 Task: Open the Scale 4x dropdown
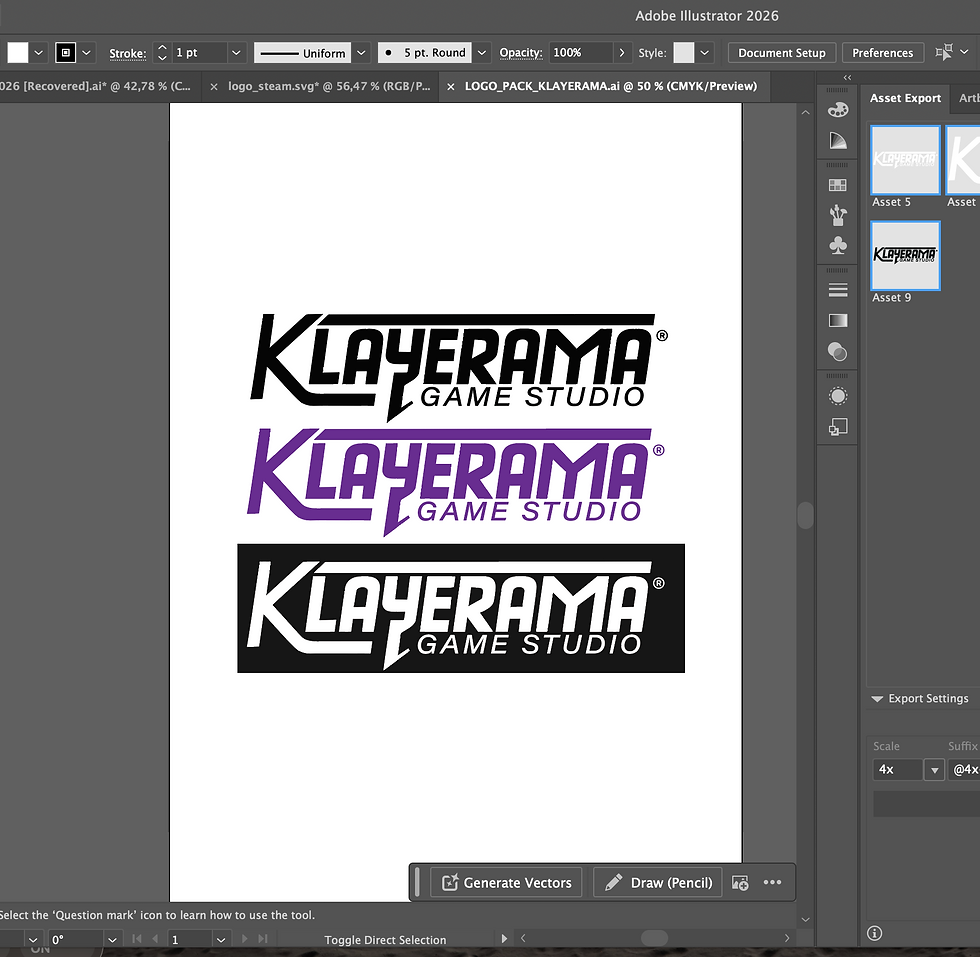(x=934, y=770)
